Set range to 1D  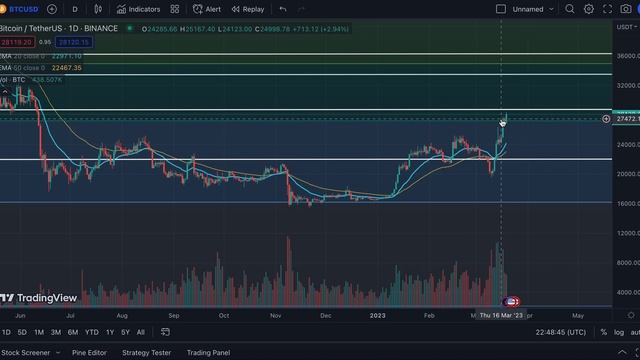click(6, 332)
